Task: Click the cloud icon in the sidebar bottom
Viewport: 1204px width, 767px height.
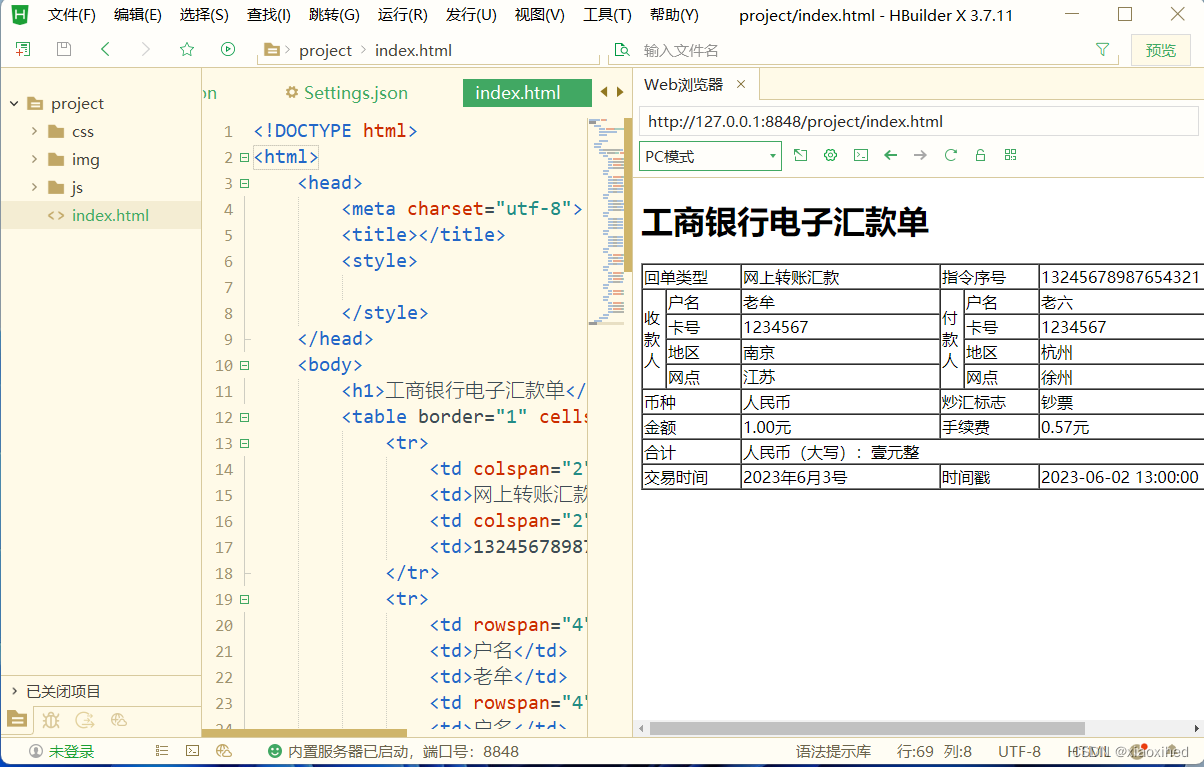Action: click(x=119, y=719)
